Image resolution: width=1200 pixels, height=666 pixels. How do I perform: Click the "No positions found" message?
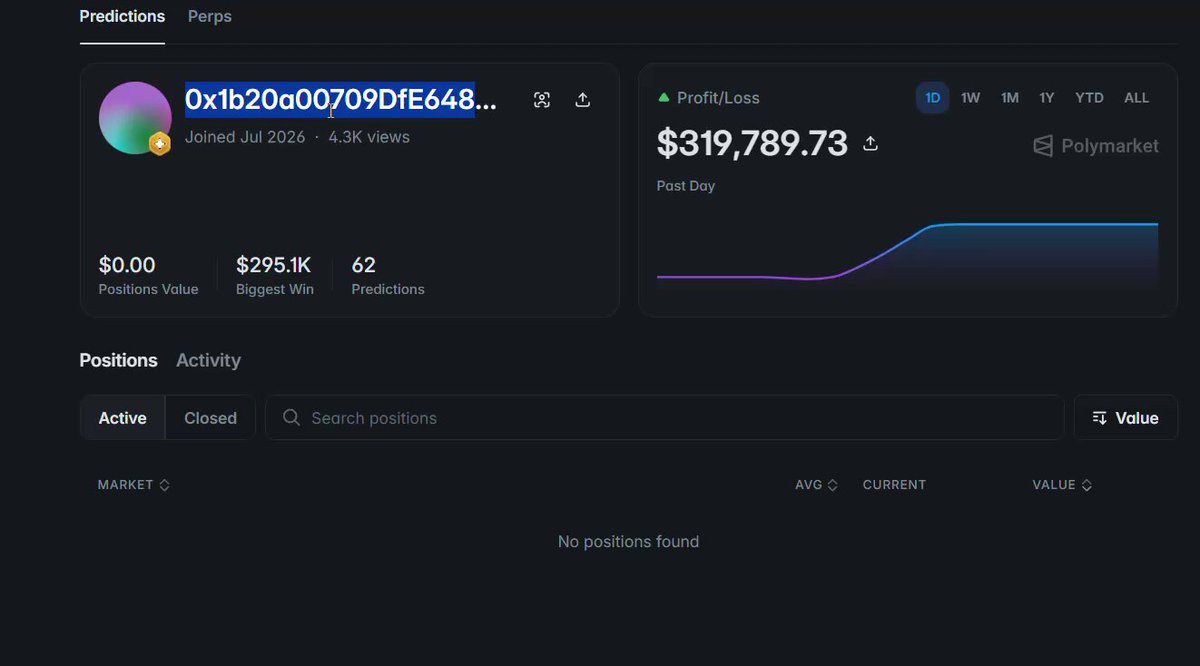click(x=628, y=542)
